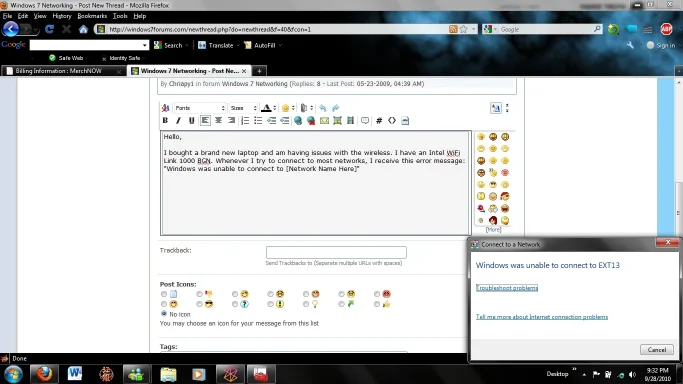Click the text color A swatch
Image resolution: width=683 pixels, height=384 pixels.
click(266, 108)
